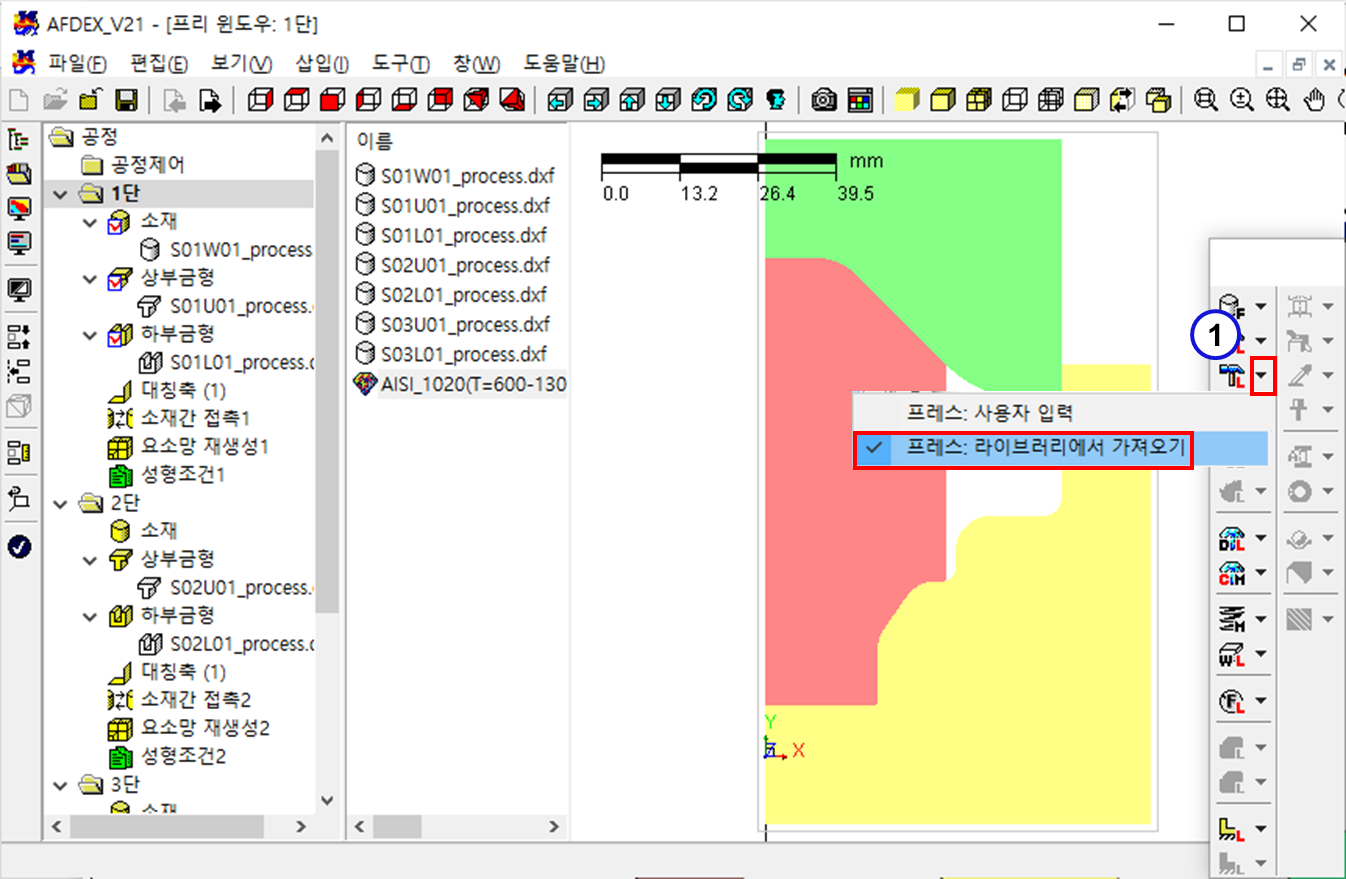
Task: Select the pan hand tool
Action: pyautogui.click(x=1316, y=100)
